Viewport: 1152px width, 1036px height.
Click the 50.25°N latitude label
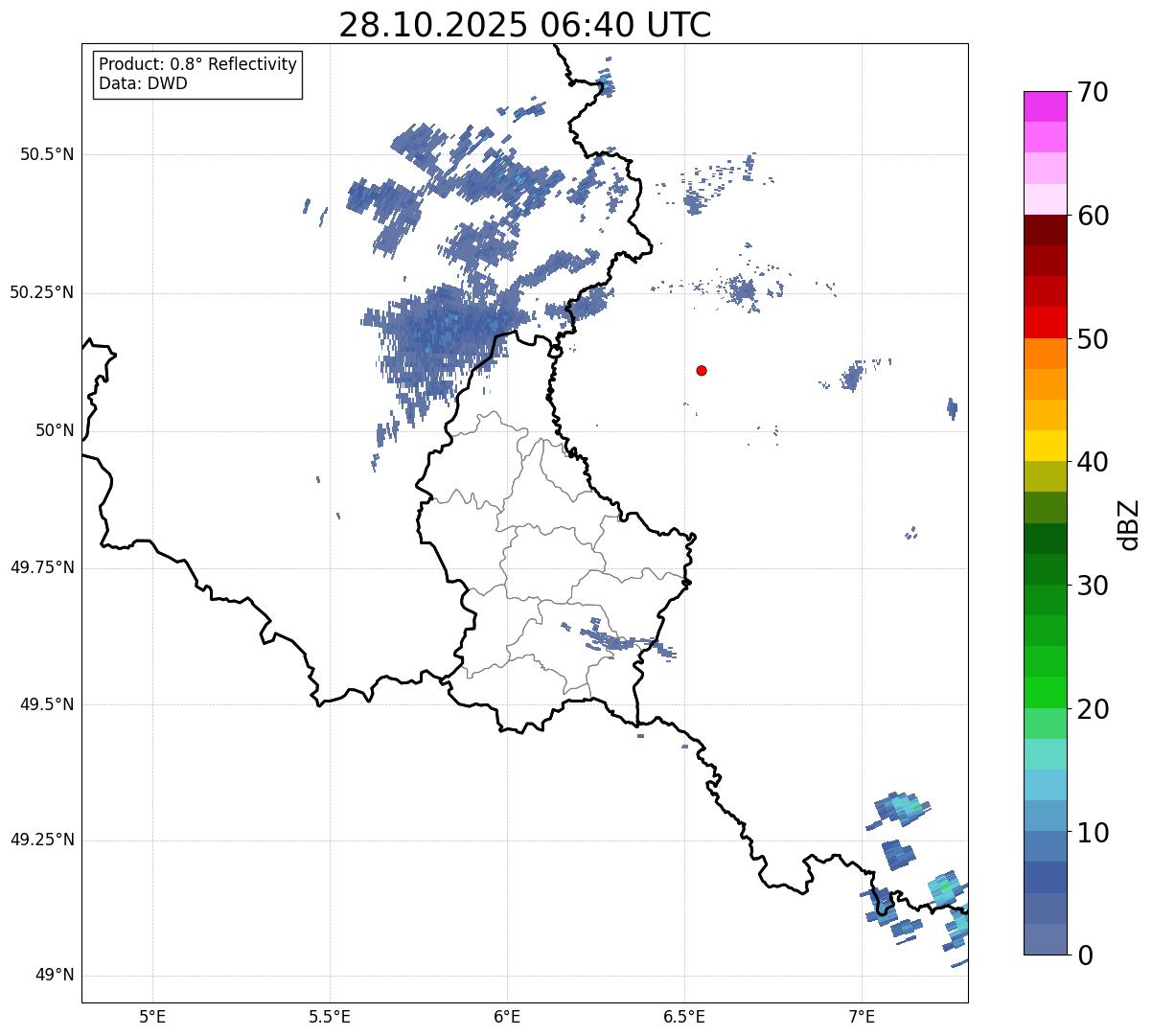42,292
